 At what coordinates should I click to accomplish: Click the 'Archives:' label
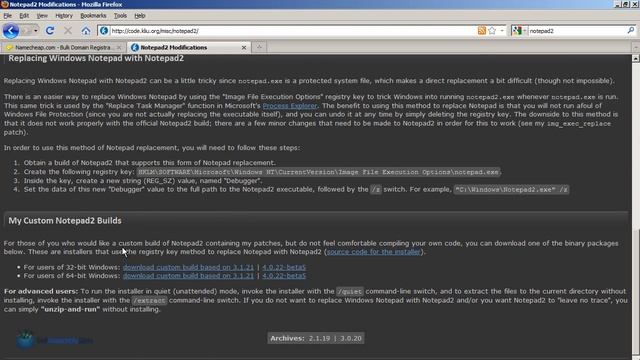click(x=287, y=338)
